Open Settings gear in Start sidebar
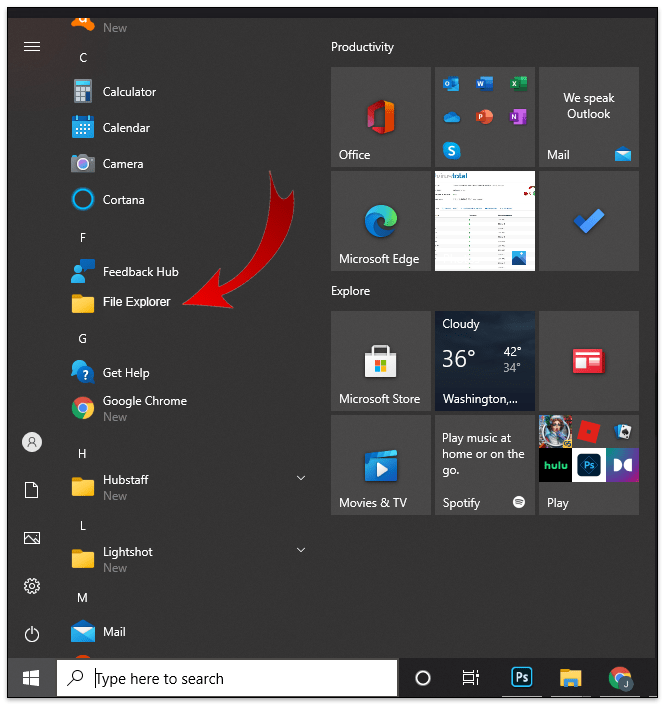The image size is (666, 706). coord(32,586)
